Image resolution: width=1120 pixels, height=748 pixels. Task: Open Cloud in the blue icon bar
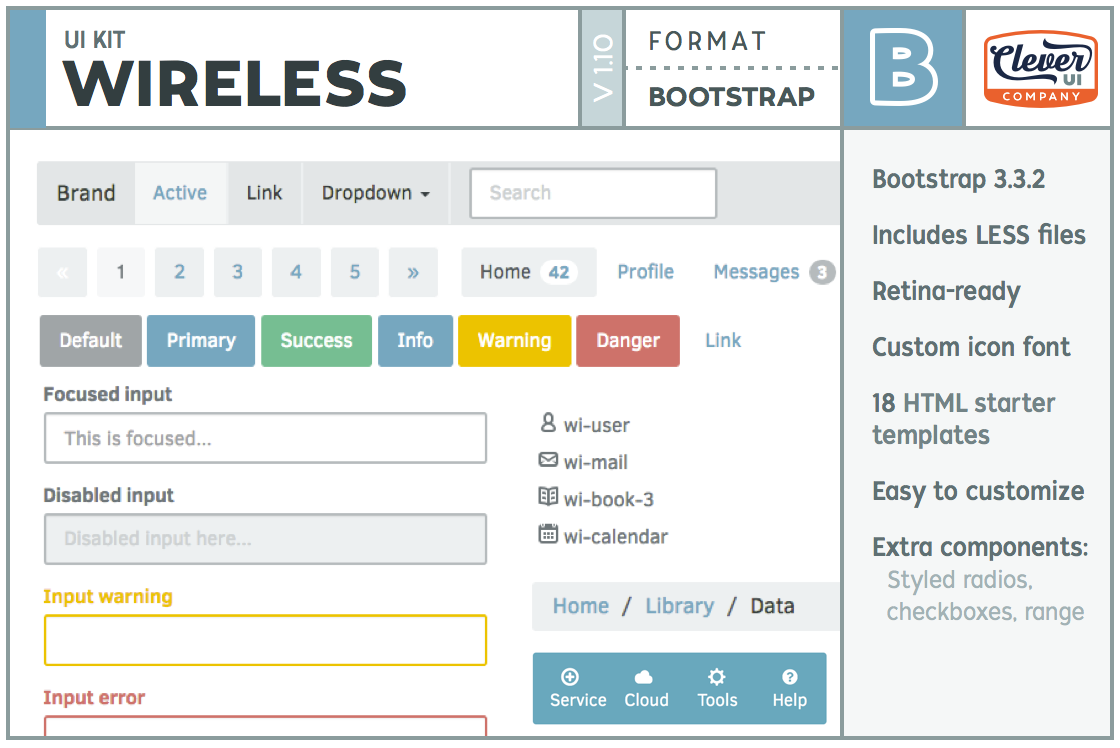(646, 689)
